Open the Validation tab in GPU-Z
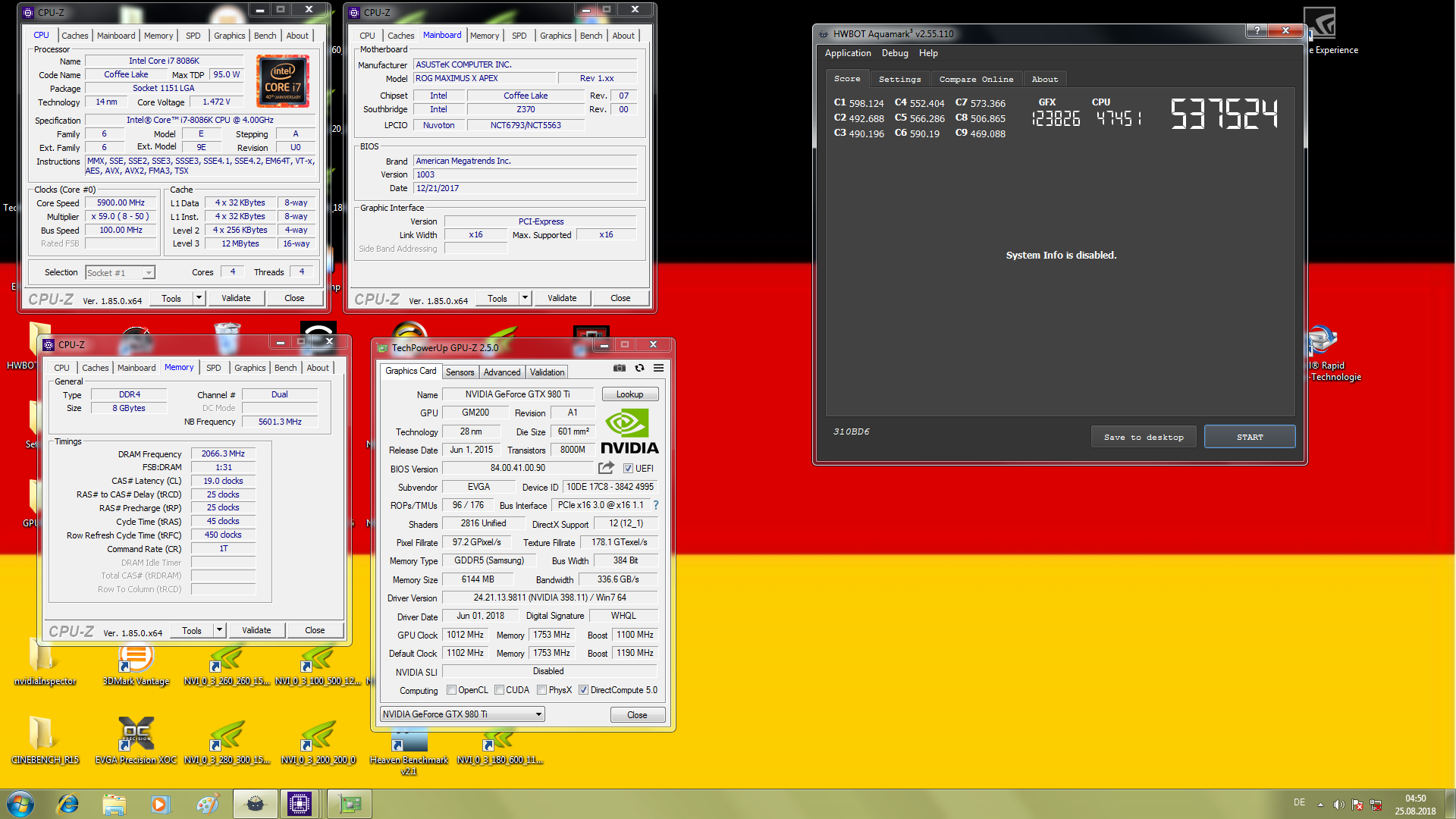The width and height of the screenshot is (1456, 819). [547, 372]
